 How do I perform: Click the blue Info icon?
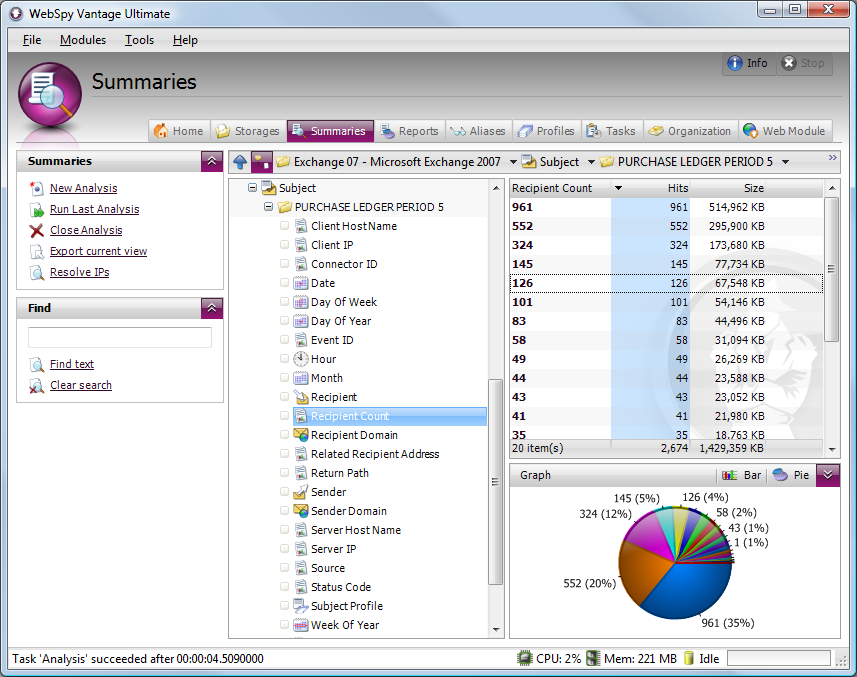tap(735, 63)
